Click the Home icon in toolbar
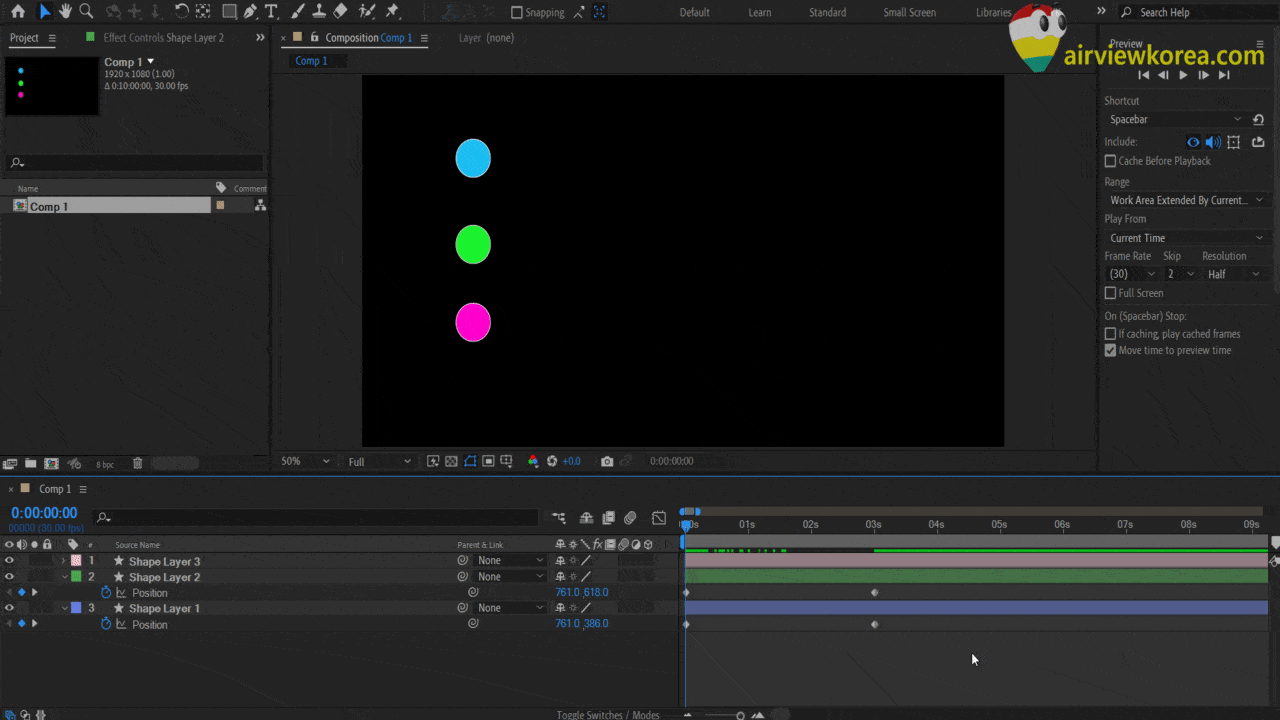Screen dimensions: 1280x720 [18, 12]
